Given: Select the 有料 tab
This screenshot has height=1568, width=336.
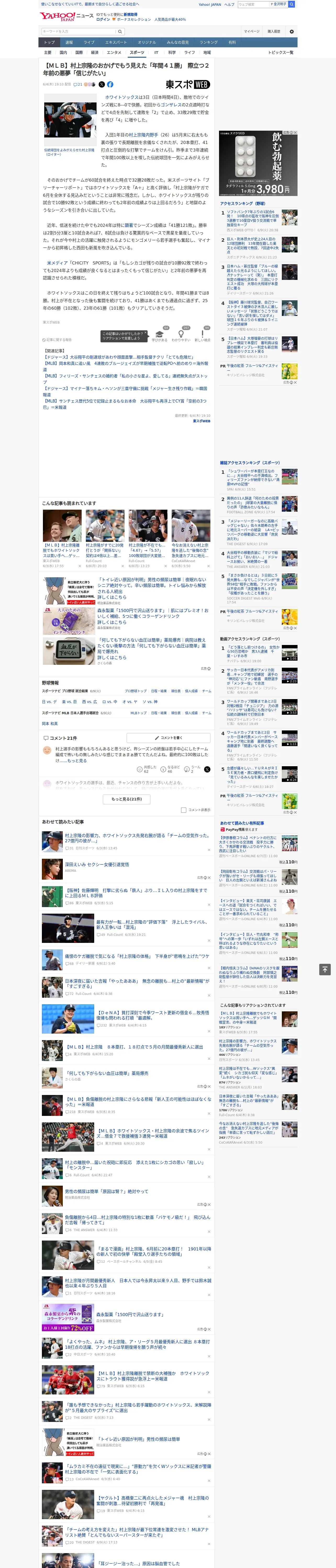Looking at the screenshot, I should (232, 42).
